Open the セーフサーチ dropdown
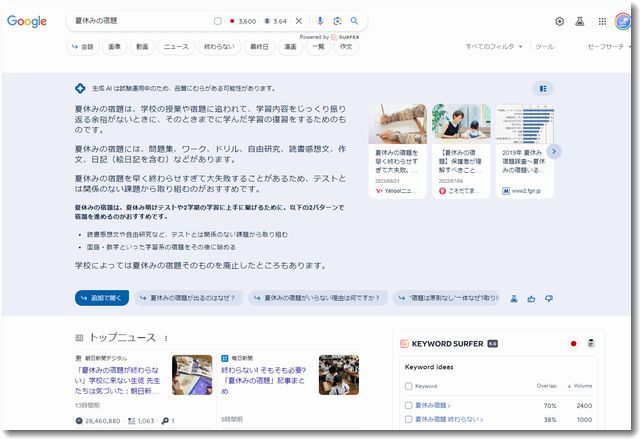Viewport: 640px width, 439px height. click(608, 47)
